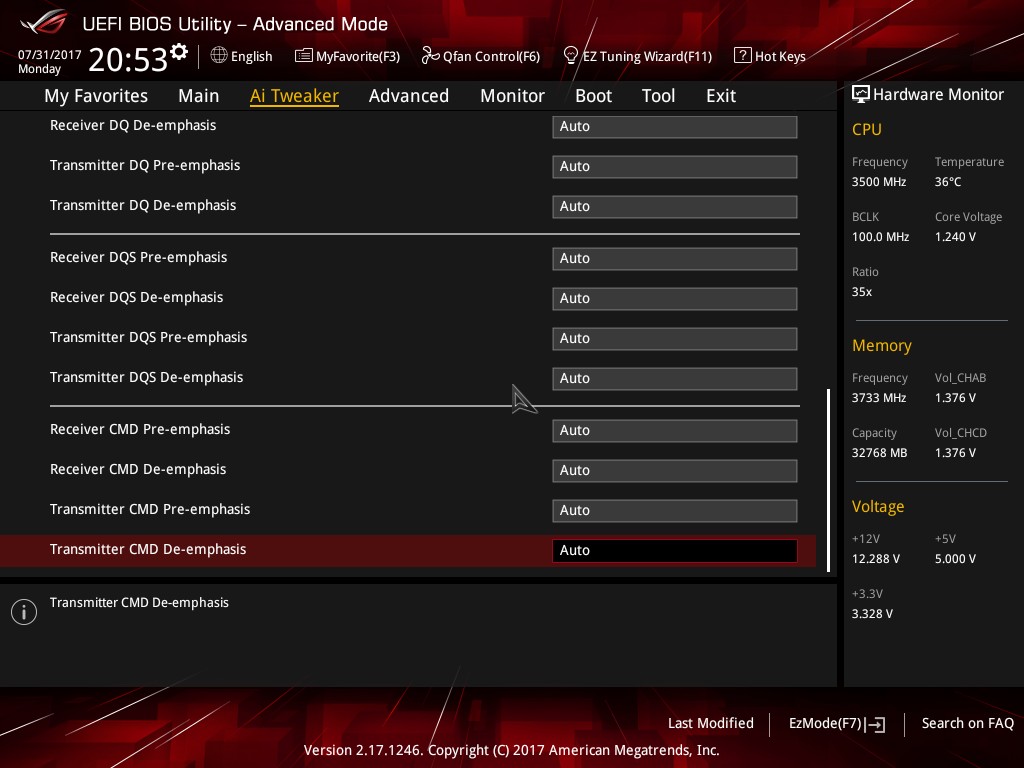Click memory frequency value 3733 MHz
This screenshot has height=768, width=1024.
pyautogui.click(x=879, y=398)
